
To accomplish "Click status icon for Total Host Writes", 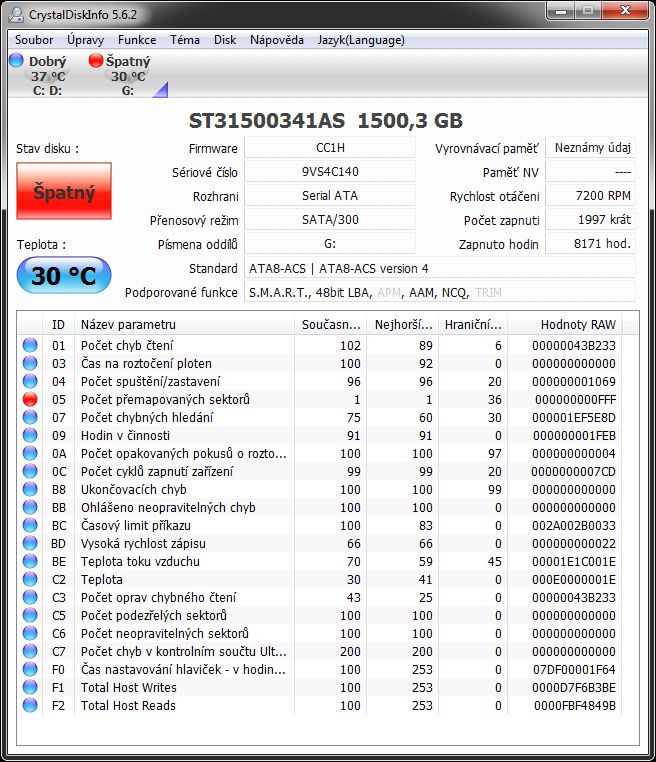I will 30,687.
